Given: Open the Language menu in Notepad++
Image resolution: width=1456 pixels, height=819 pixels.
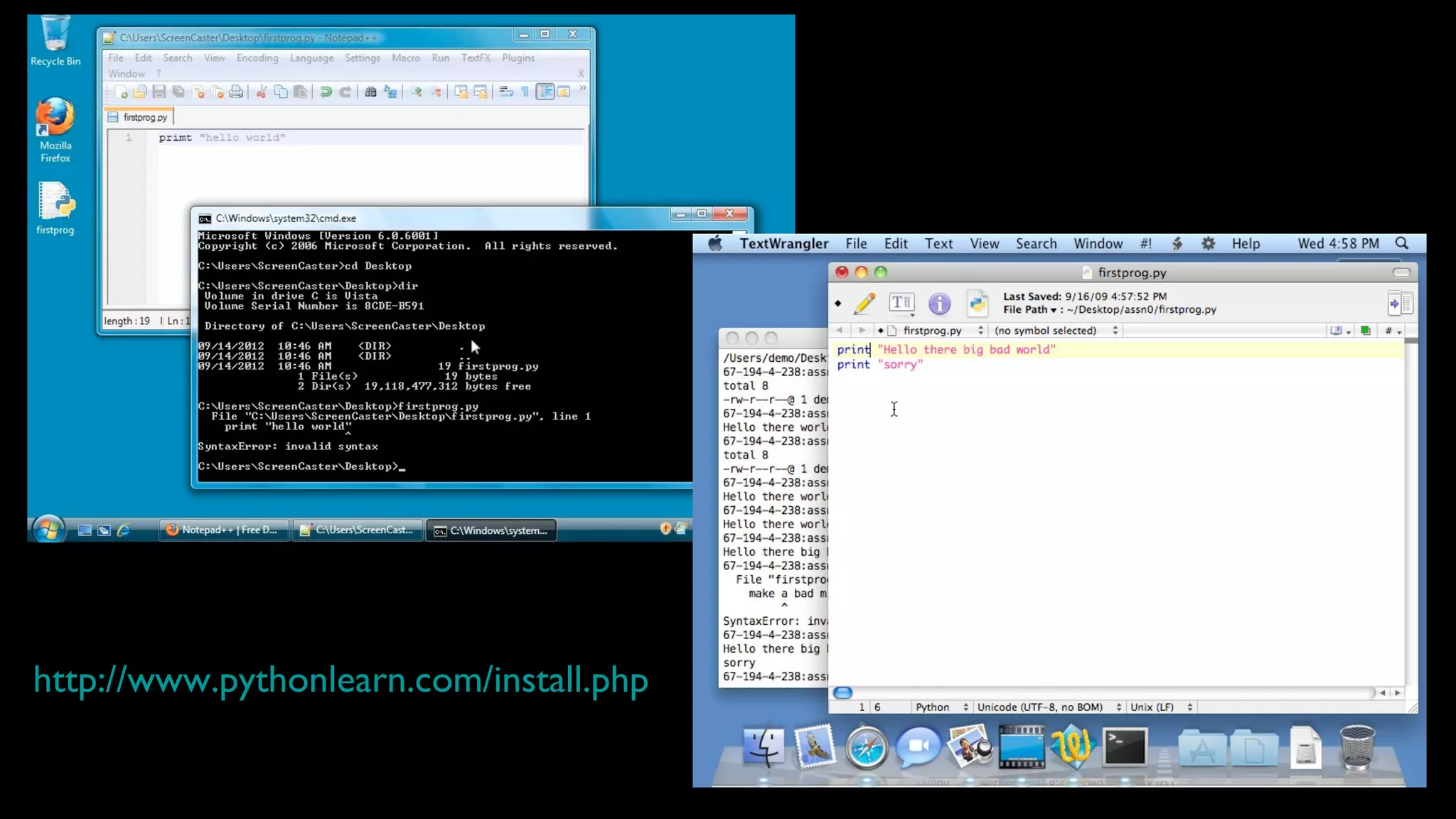Looking at the screenshot, I should [311, 58].
